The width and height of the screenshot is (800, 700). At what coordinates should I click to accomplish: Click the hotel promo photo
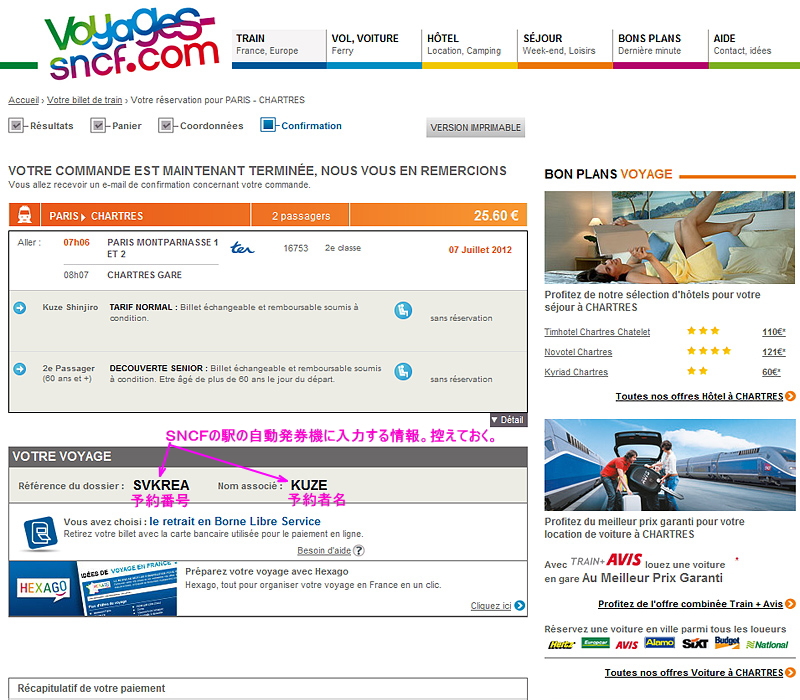point(669,237)
